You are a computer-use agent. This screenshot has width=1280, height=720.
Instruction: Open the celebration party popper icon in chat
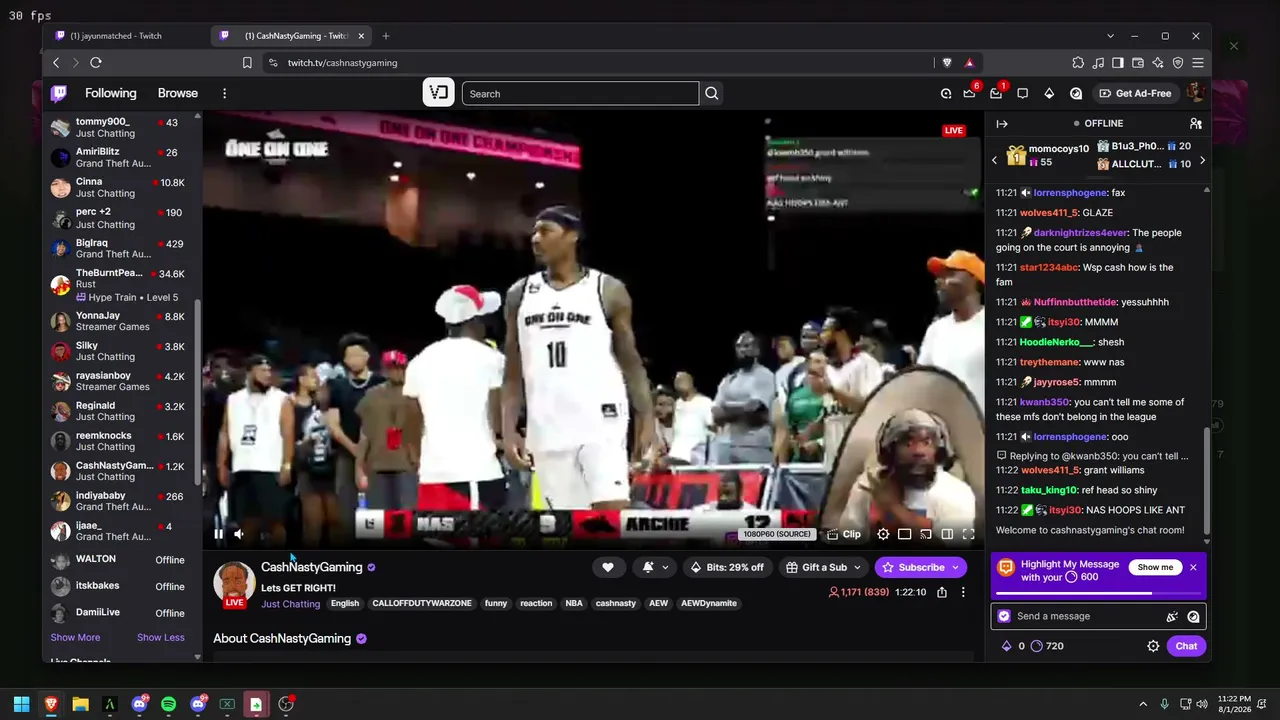click(x=1172, y=616)
